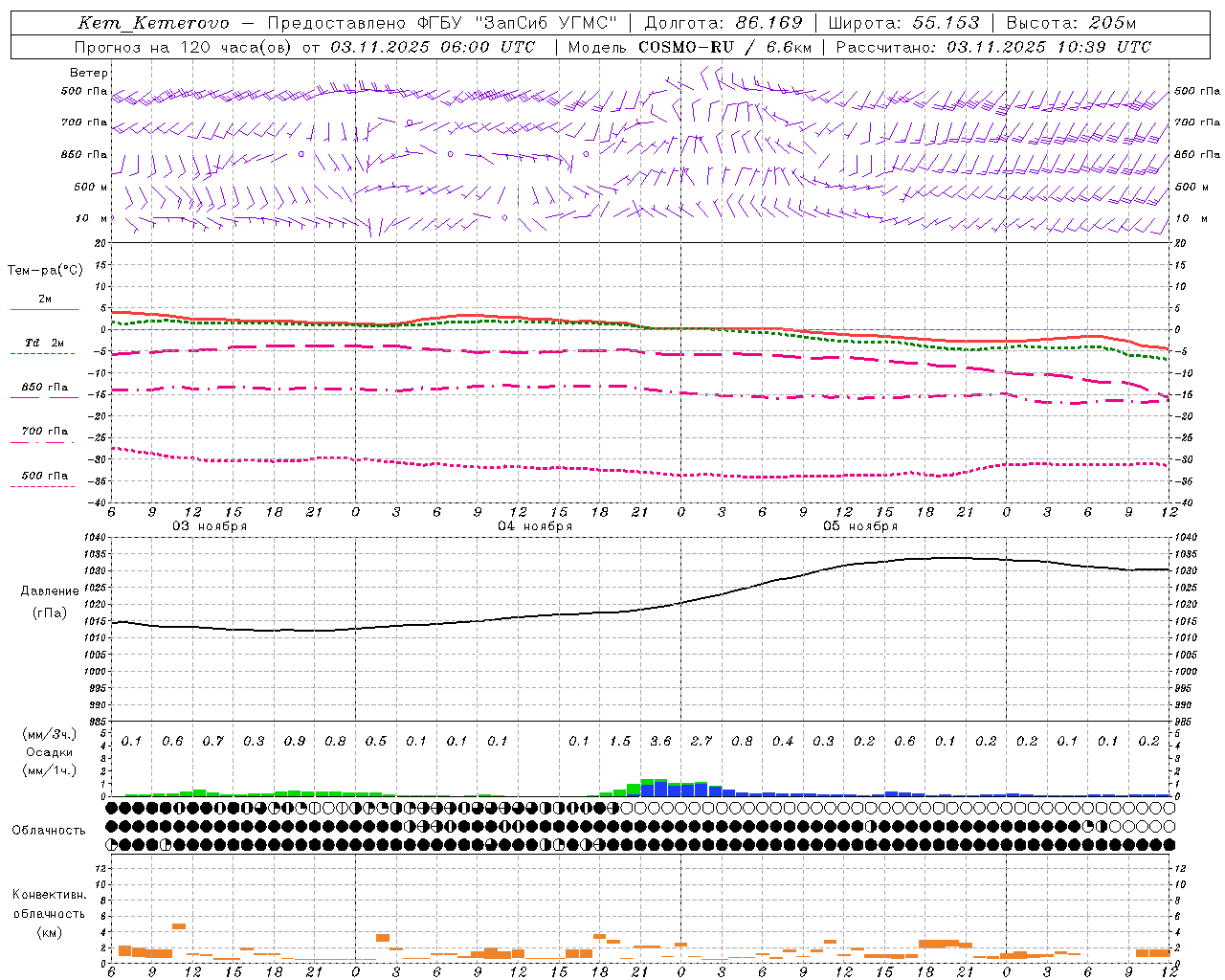Click the 'Td 2м' dew point legend entry
1225x980 pixels.
point(45,343)
